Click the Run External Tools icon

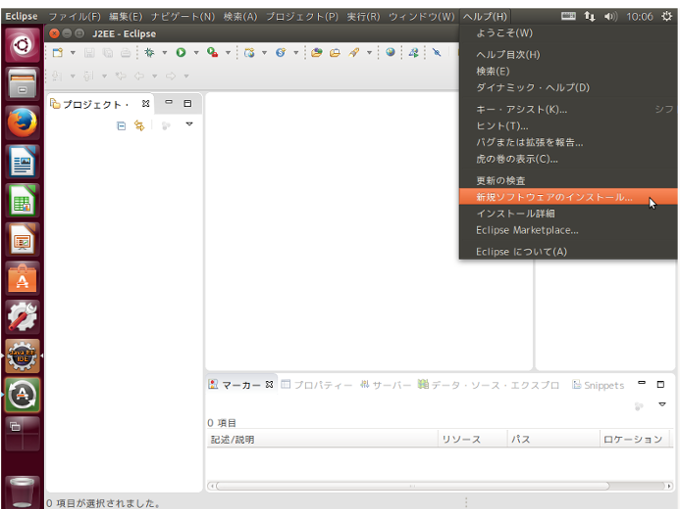[x=212, y=53]
